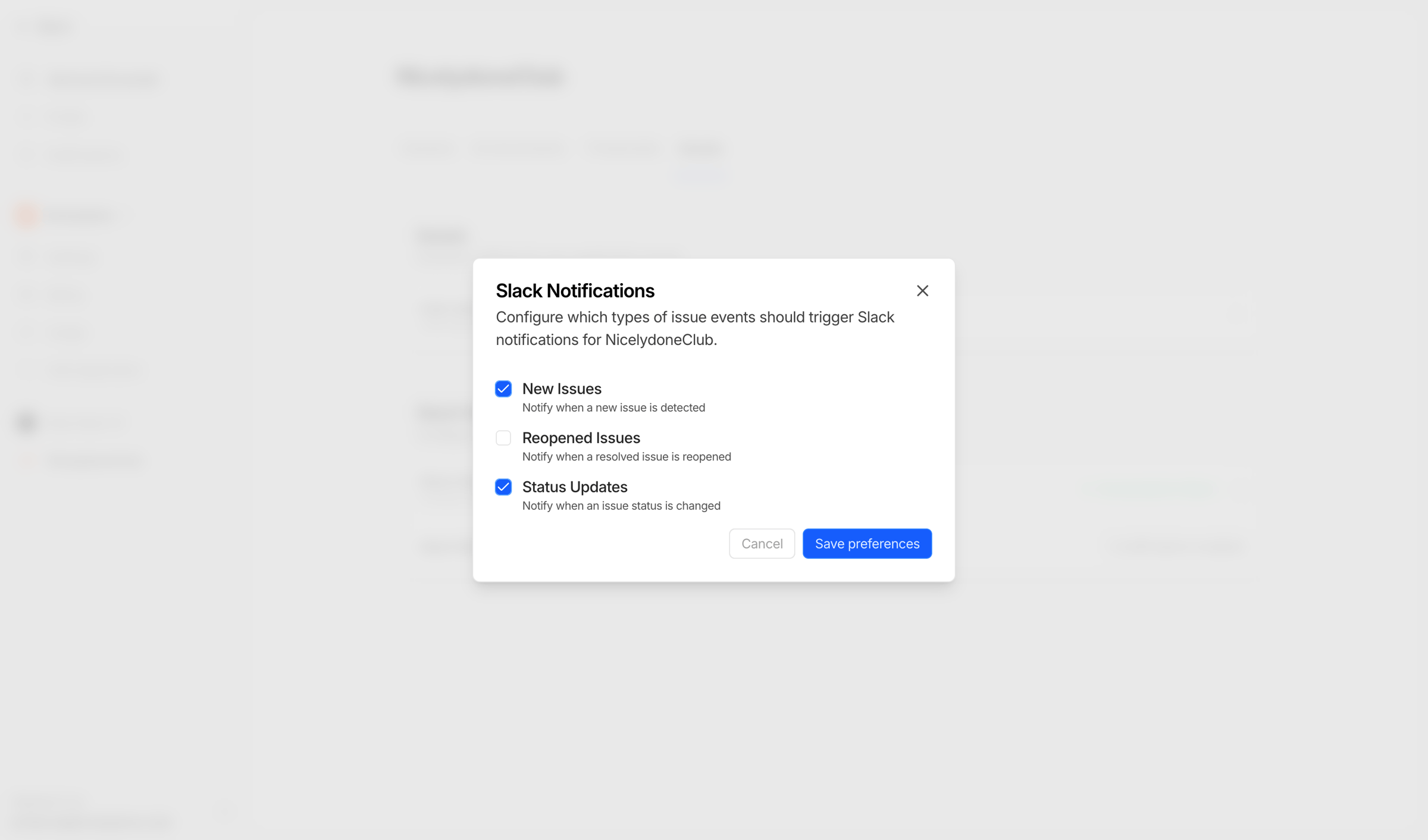Screen dimensions: 1428x840
Task: Uncheck the New Issues checkbox
Action: [x=503, y=389]
